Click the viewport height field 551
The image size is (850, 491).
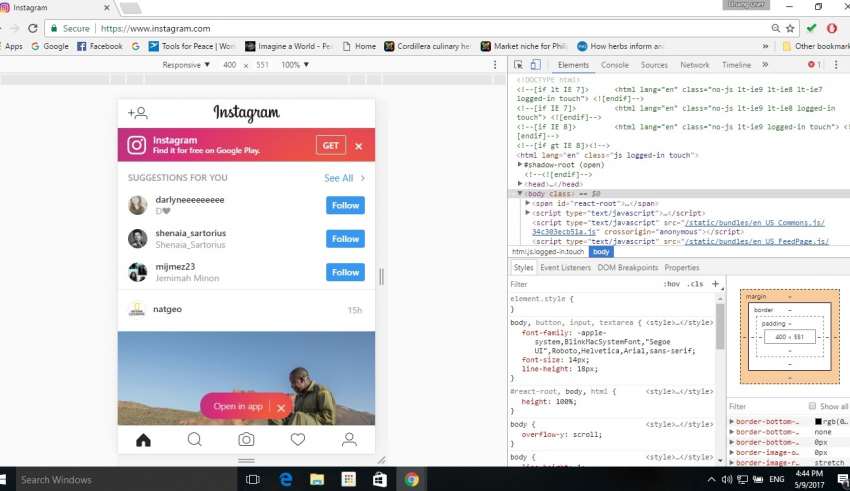pyautogui.click(x=262, y=64)
